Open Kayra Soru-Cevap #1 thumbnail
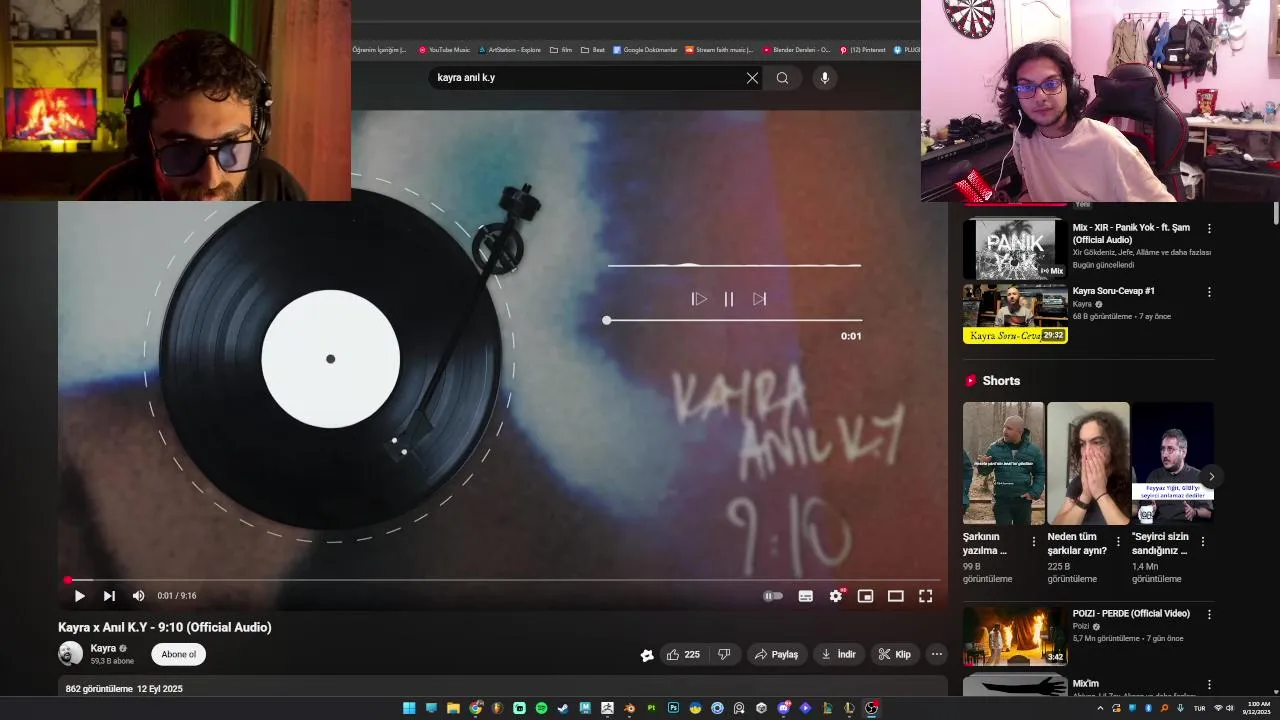The height and width of the screenshot is (720, 1280). 1015,313
